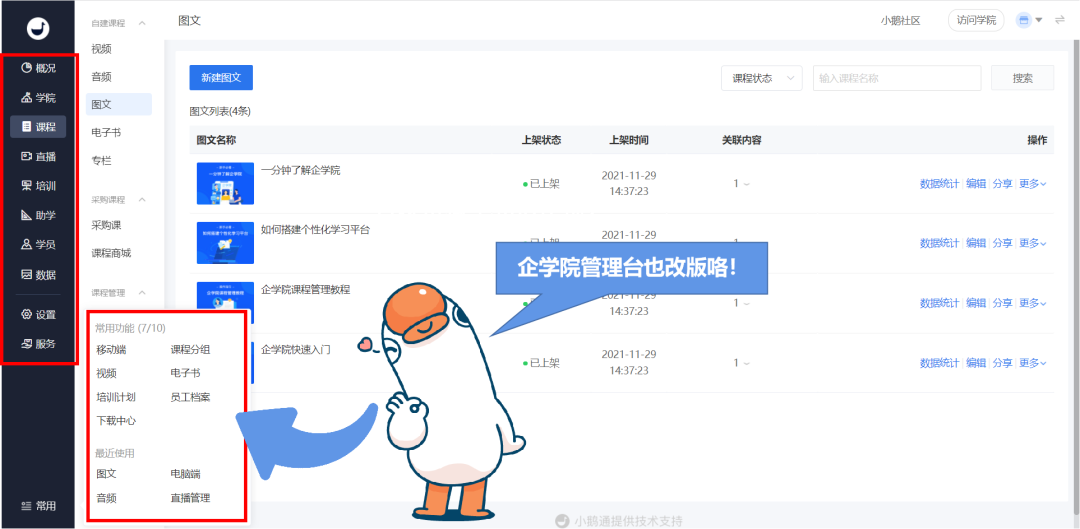The height and width of the screenshot is (529, 1080).
Task: Focus the 输入课程名称 search field
Action: [x=897, y=79]
